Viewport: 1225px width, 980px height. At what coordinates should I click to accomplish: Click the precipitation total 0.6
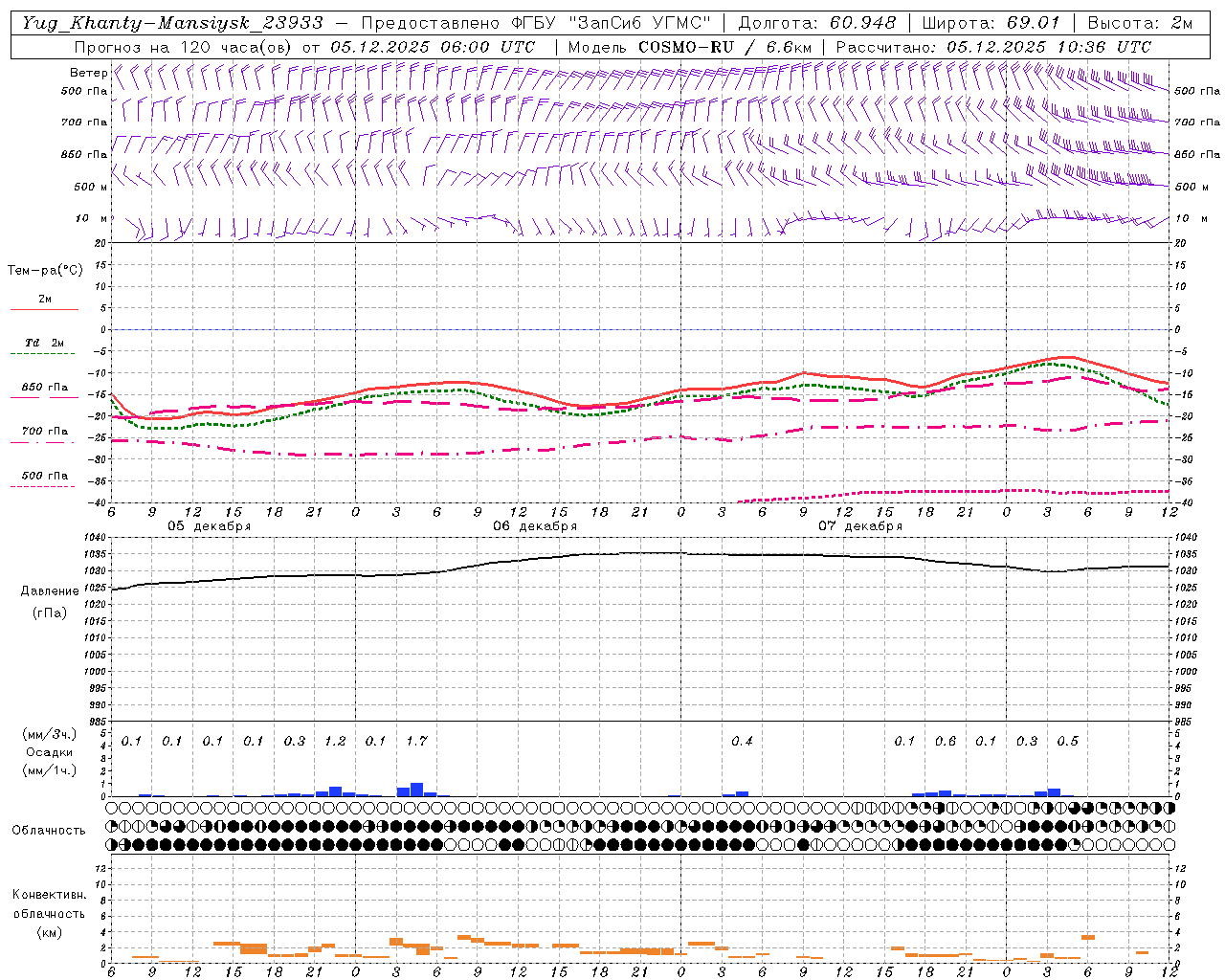pyautogui.click(x=946, y=741)
